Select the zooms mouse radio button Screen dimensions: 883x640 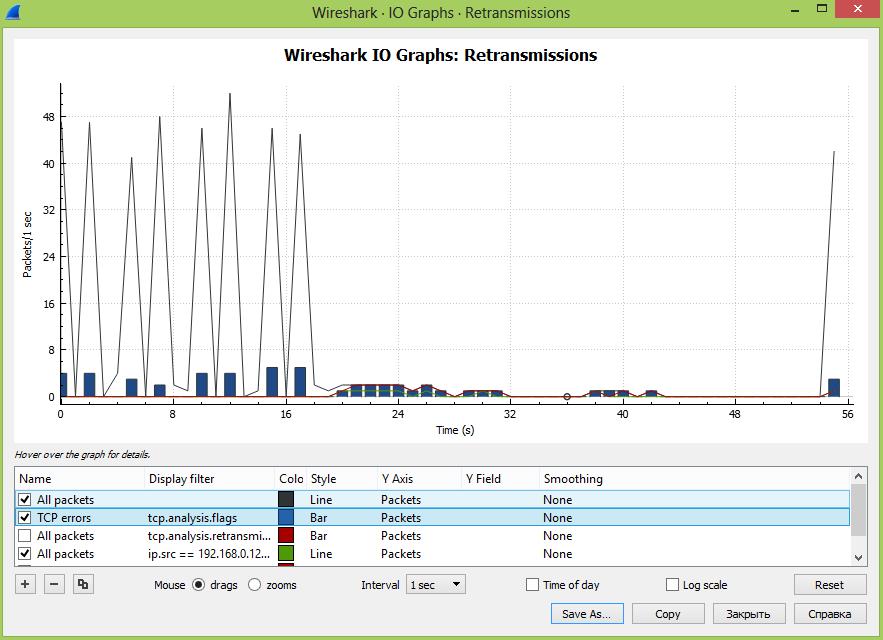point(254,584)
